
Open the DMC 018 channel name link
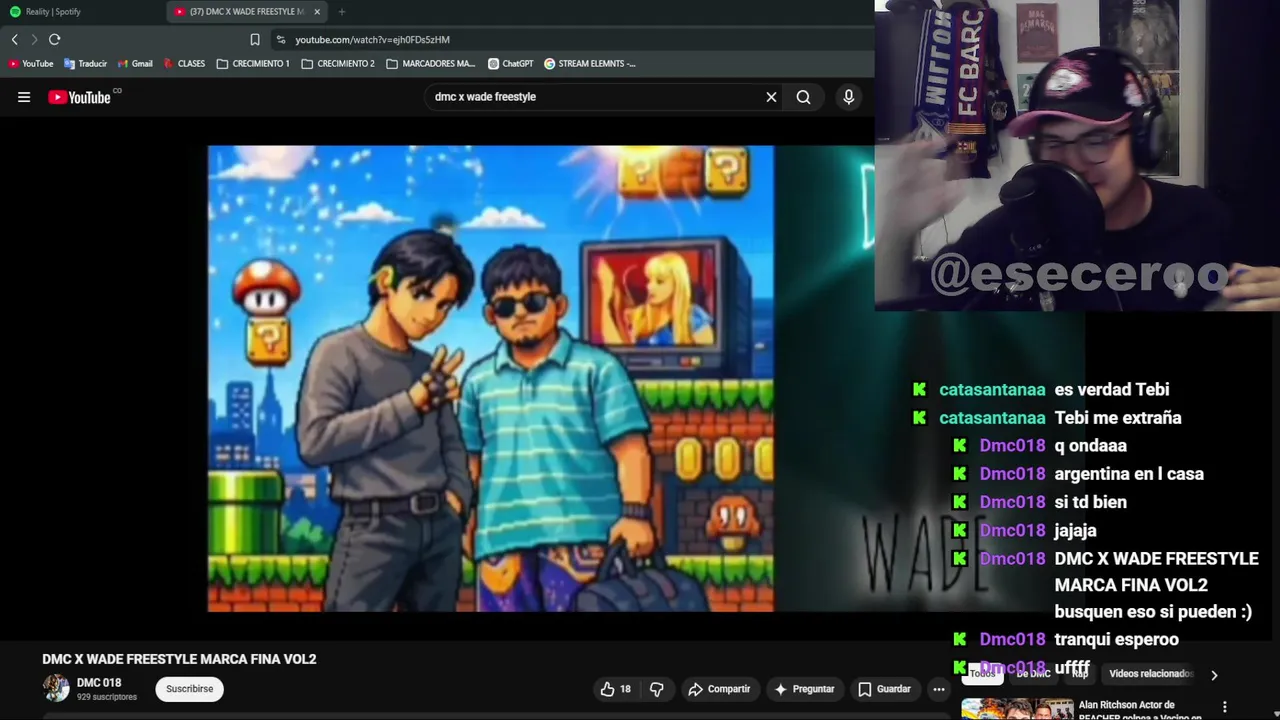tap(99, 683)
